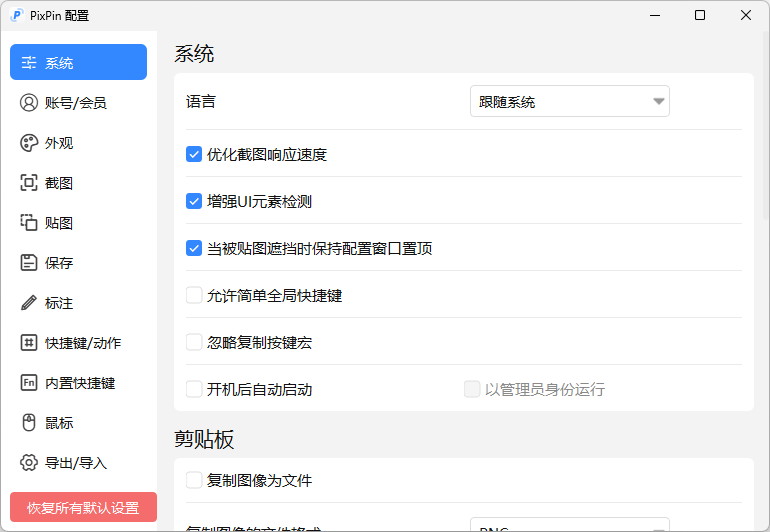Viewport: 770px width, 532px height.
Task: Click the 标注 pencil icon
Action: point(29,303)
